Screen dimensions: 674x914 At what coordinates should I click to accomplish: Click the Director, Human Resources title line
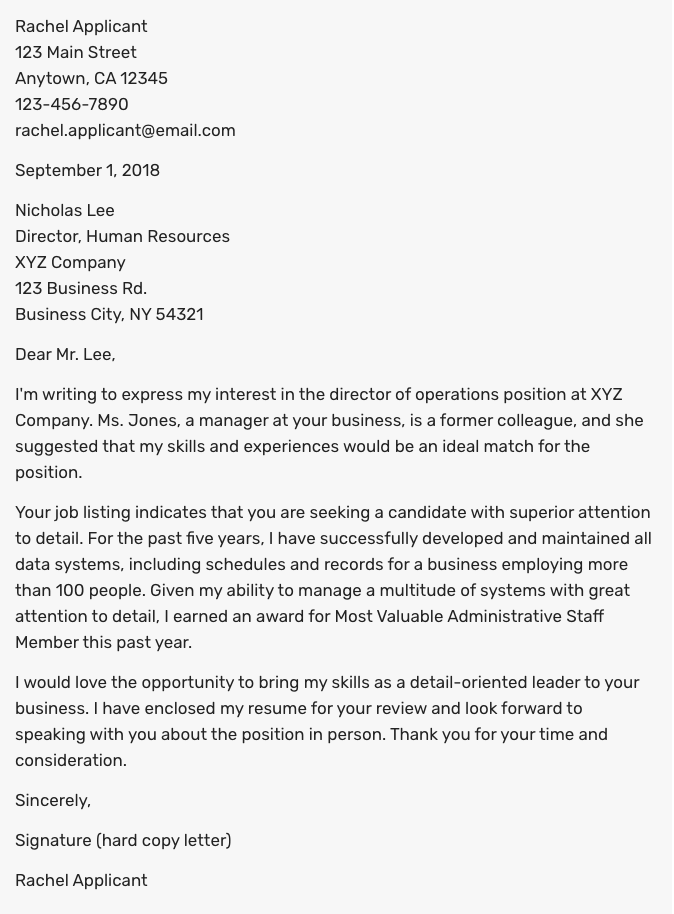[122, 236]
